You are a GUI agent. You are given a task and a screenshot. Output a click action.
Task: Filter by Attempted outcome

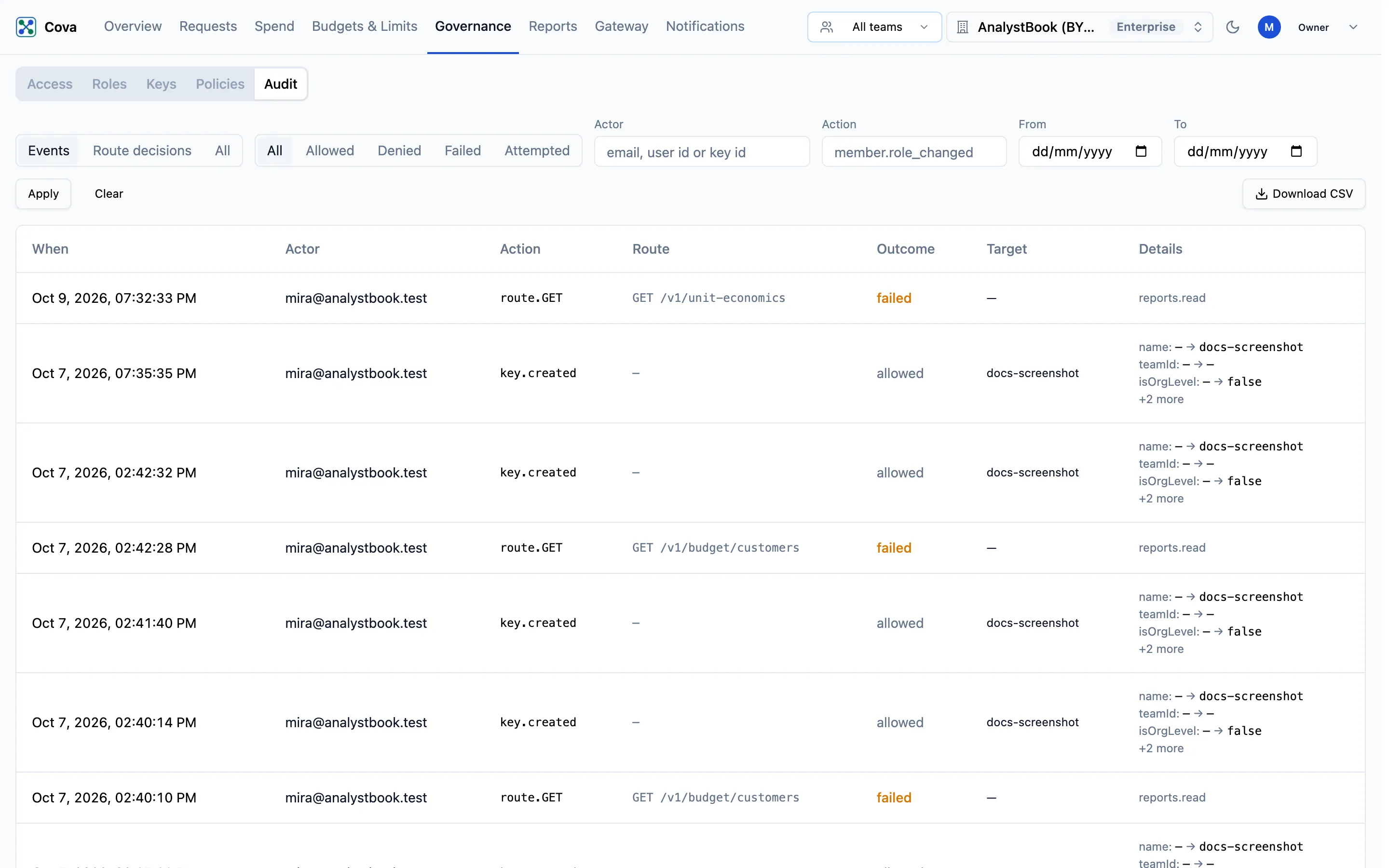[x=537, y=150]
